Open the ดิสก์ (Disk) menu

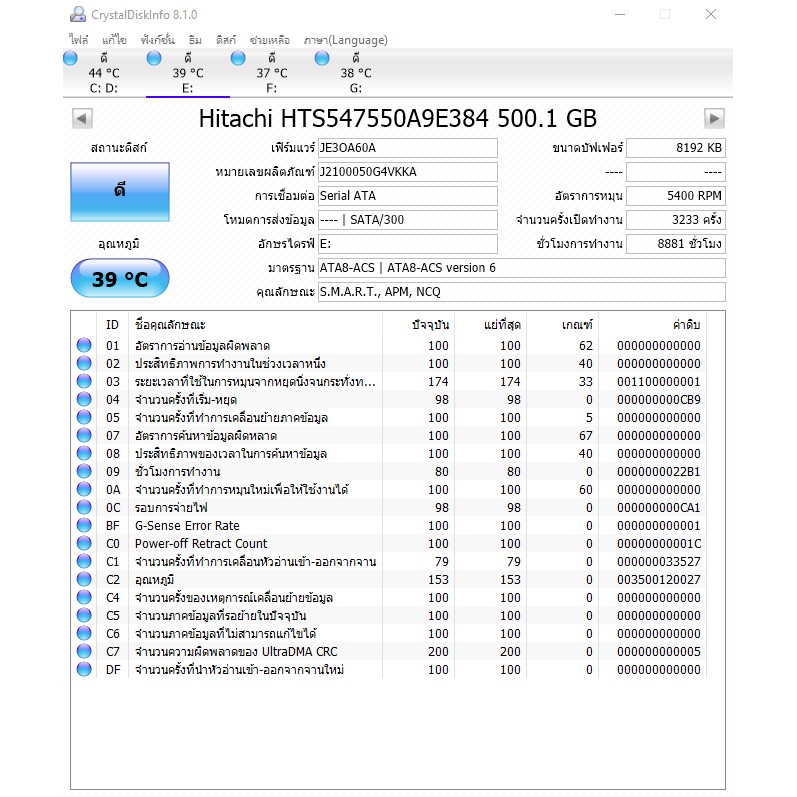226,40
